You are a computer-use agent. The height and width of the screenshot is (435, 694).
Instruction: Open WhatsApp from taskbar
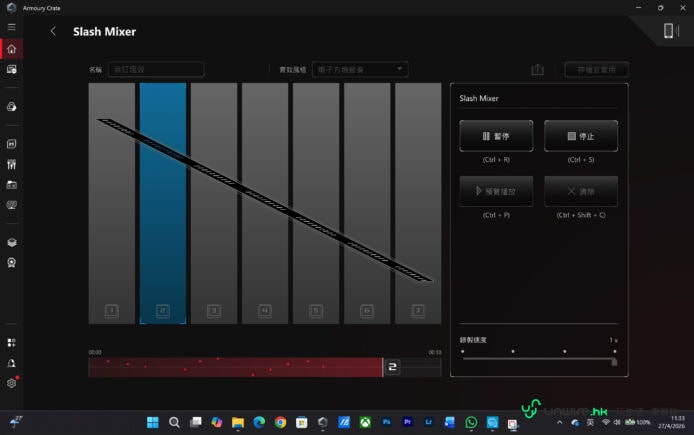[471, 423]
